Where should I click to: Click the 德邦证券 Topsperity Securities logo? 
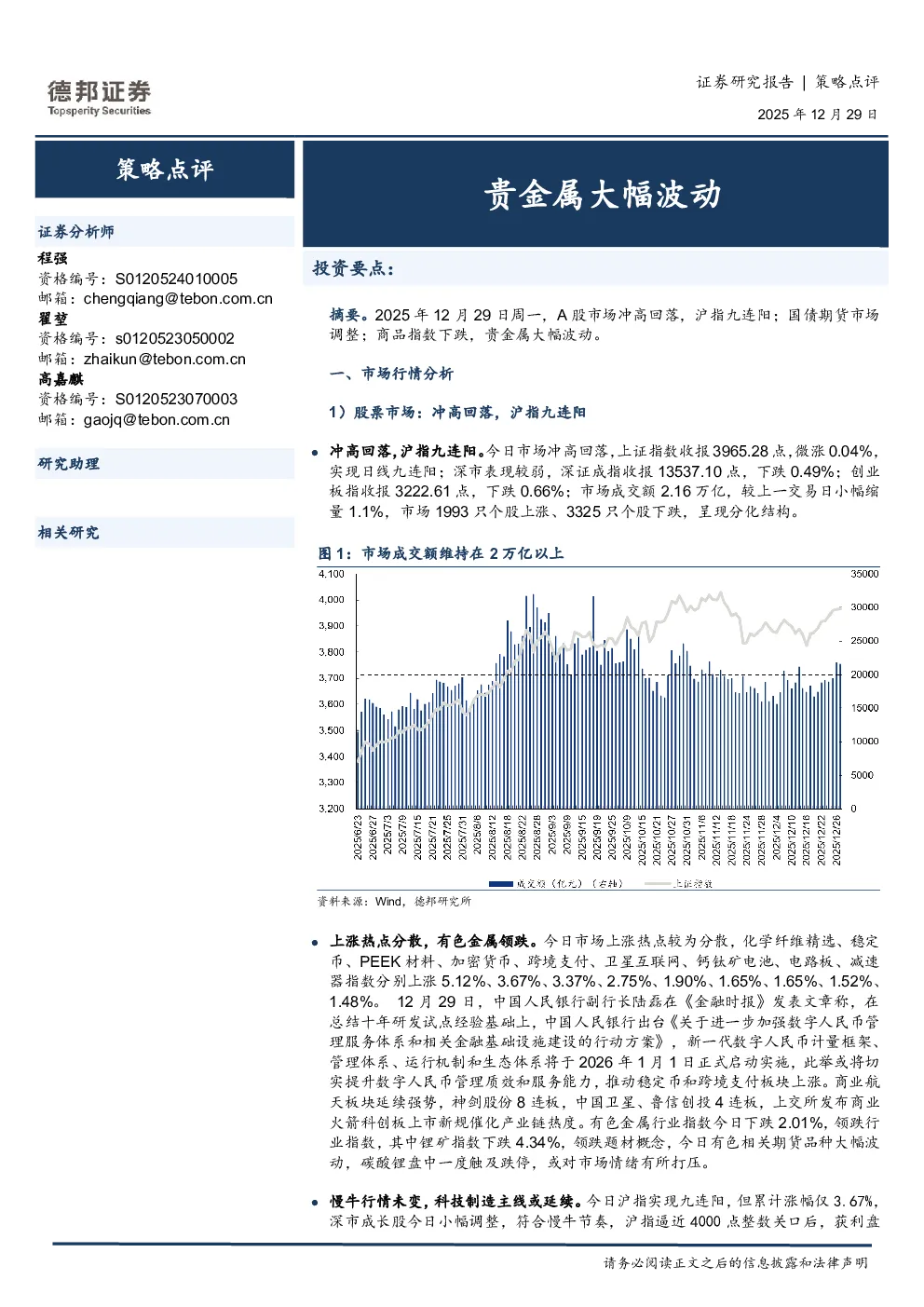pos(99,98)
